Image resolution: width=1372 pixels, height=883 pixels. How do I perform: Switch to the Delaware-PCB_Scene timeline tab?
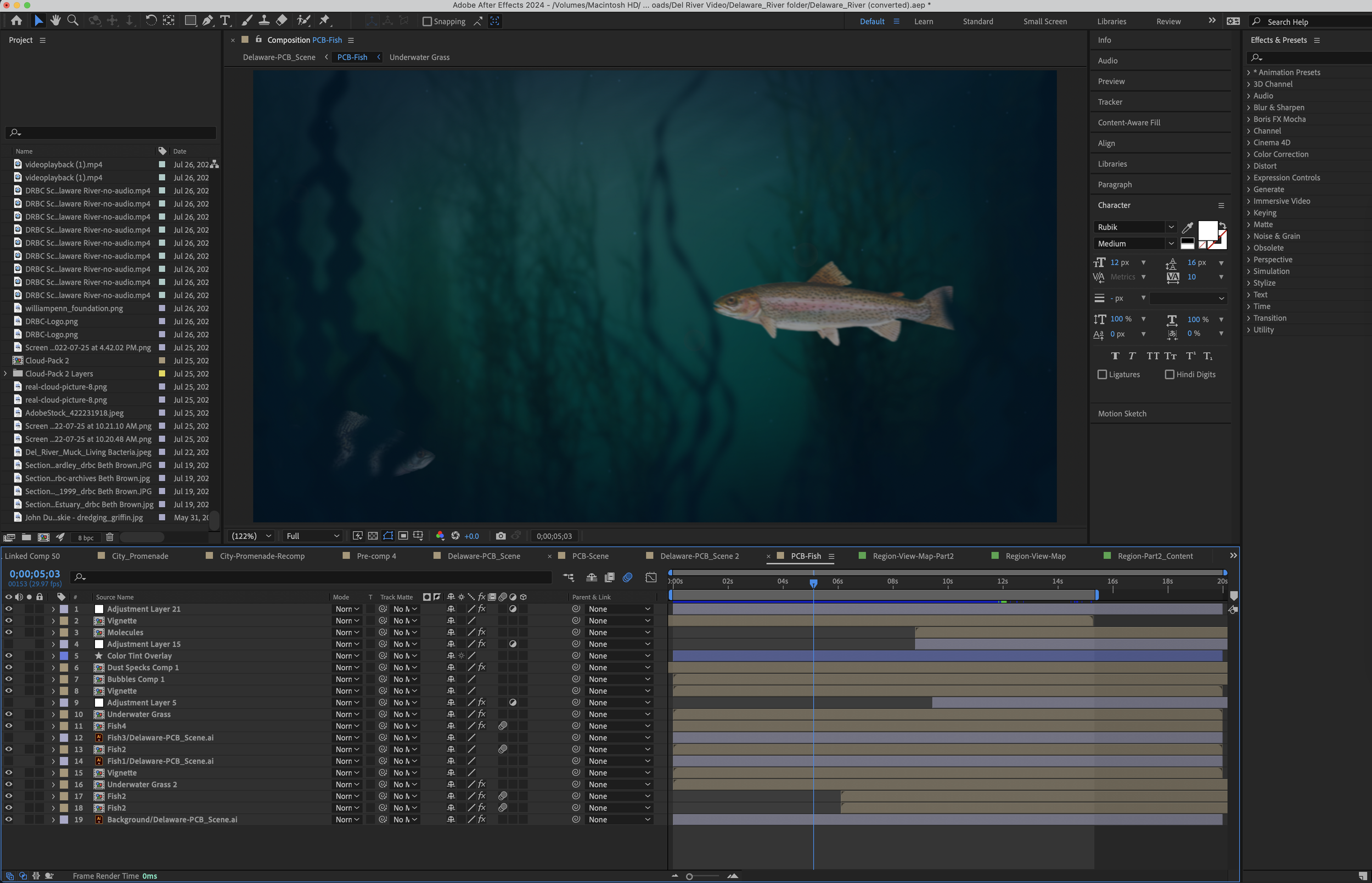pyautogui.click(x=484, y=555)
